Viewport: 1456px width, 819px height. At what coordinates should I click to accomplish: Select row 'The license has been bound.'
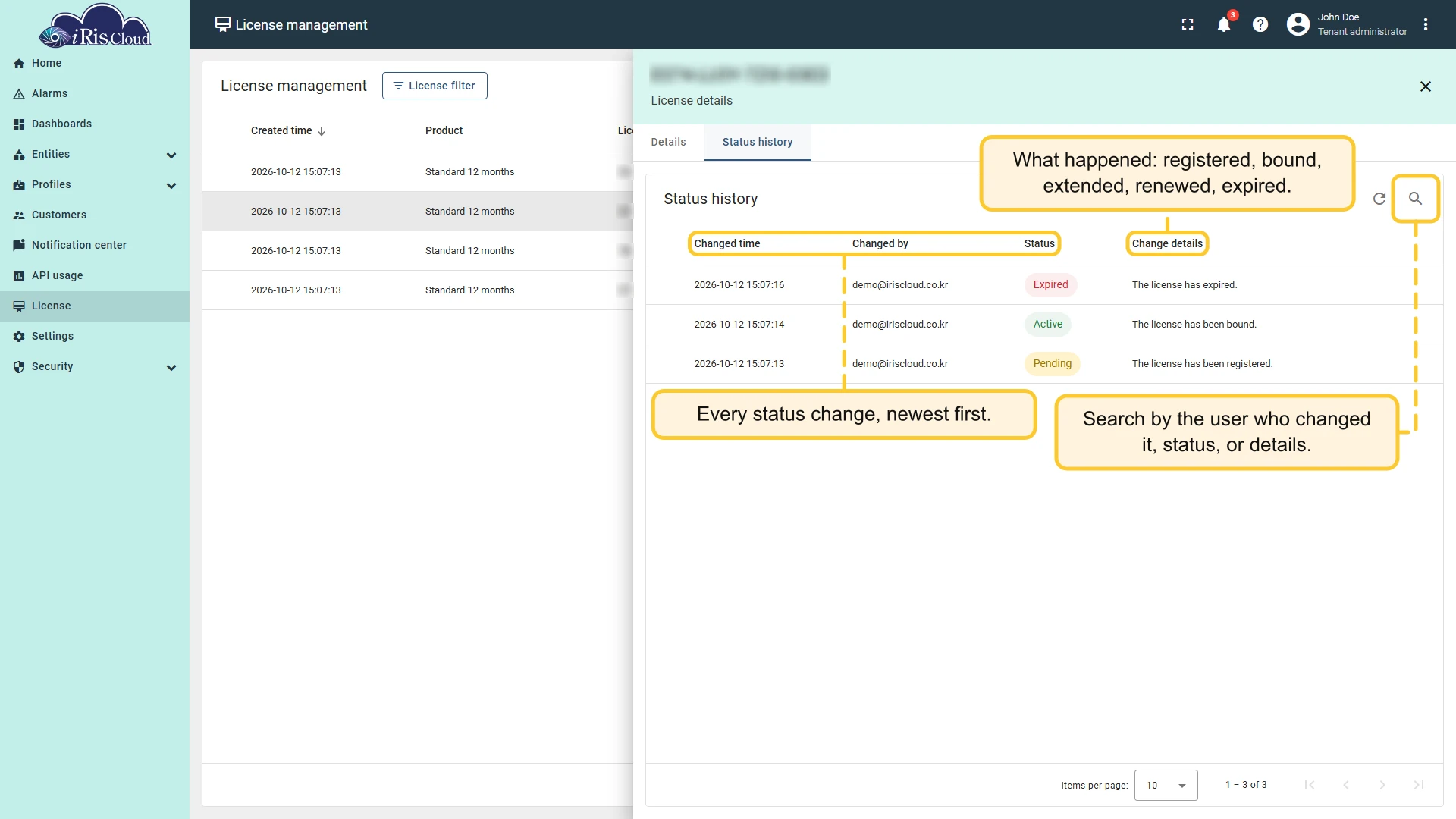point(1044,324)
